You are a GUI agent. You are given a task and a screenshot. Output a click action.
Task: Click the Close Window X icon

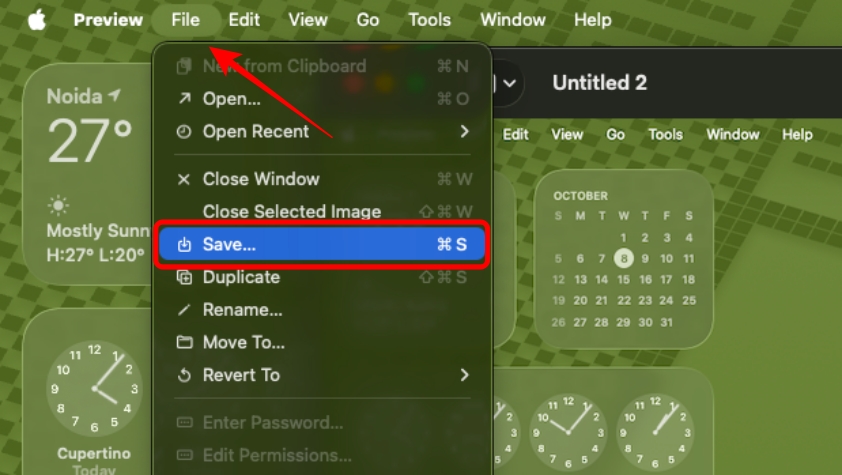pyautogui.click(x=184, y=179)
